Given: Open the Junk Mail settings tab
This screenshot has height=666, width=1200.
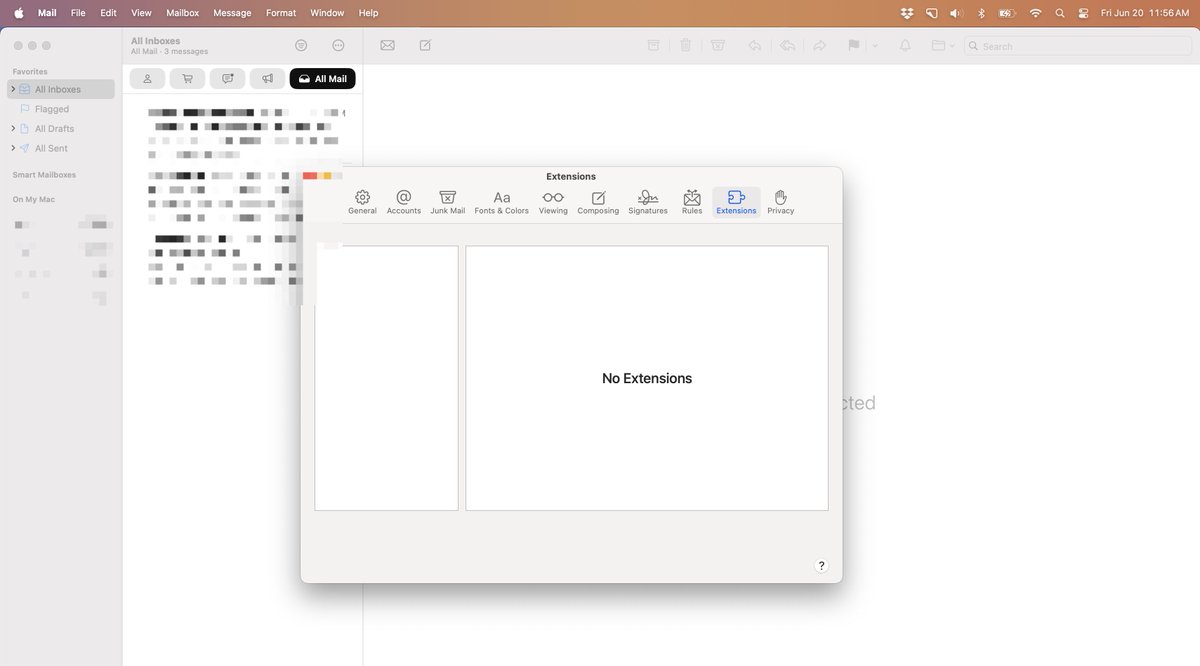Looking at the screenshot, I should point(448,202).
